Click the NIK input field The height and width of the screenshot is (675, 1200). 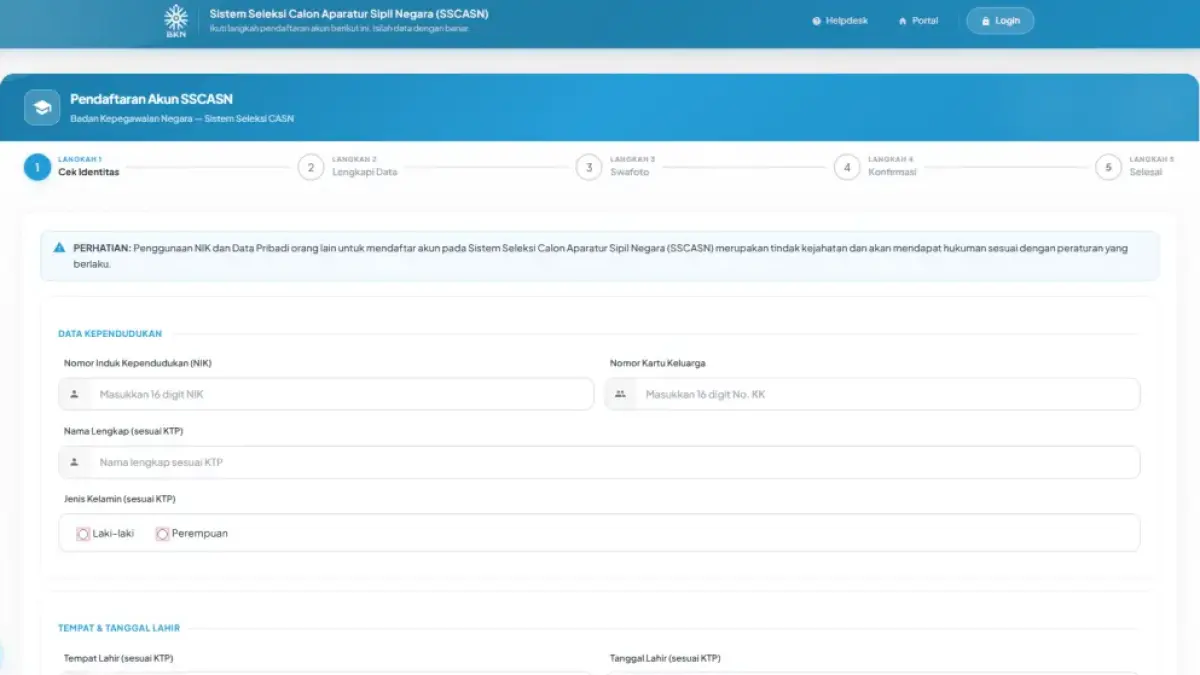click(x=326, y=394)
